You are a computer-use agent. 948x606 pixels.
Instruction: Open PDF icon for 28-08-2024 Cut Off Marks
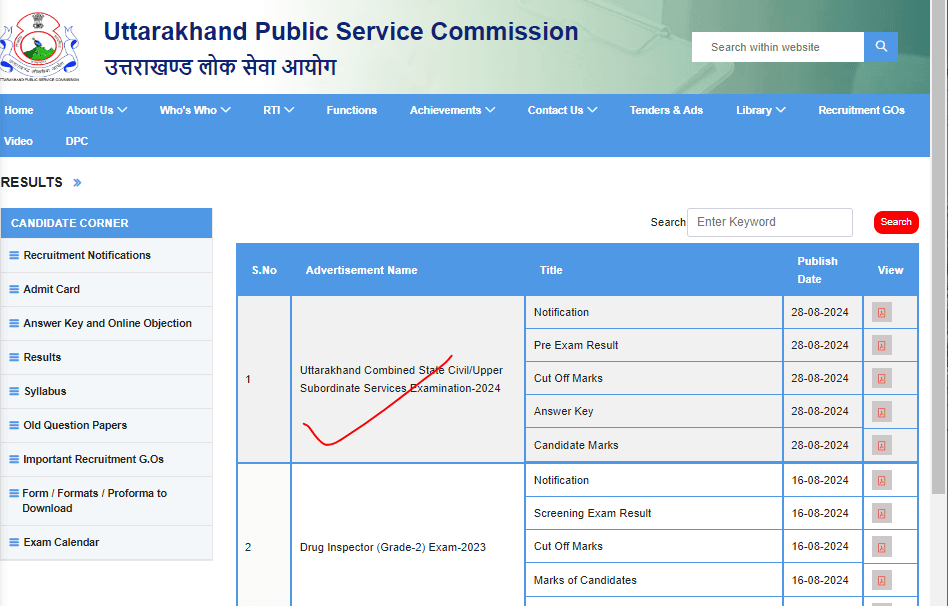(x=881, y=379)
